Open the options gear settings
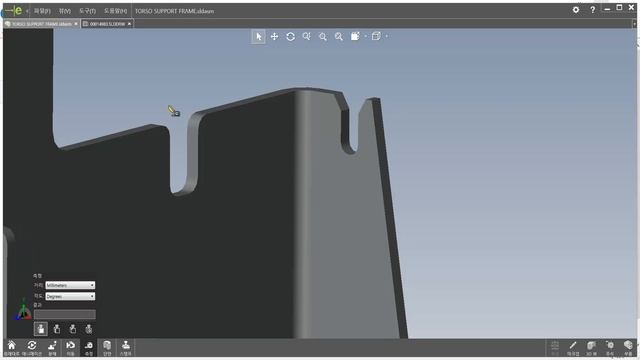 [x=576, y=10]
